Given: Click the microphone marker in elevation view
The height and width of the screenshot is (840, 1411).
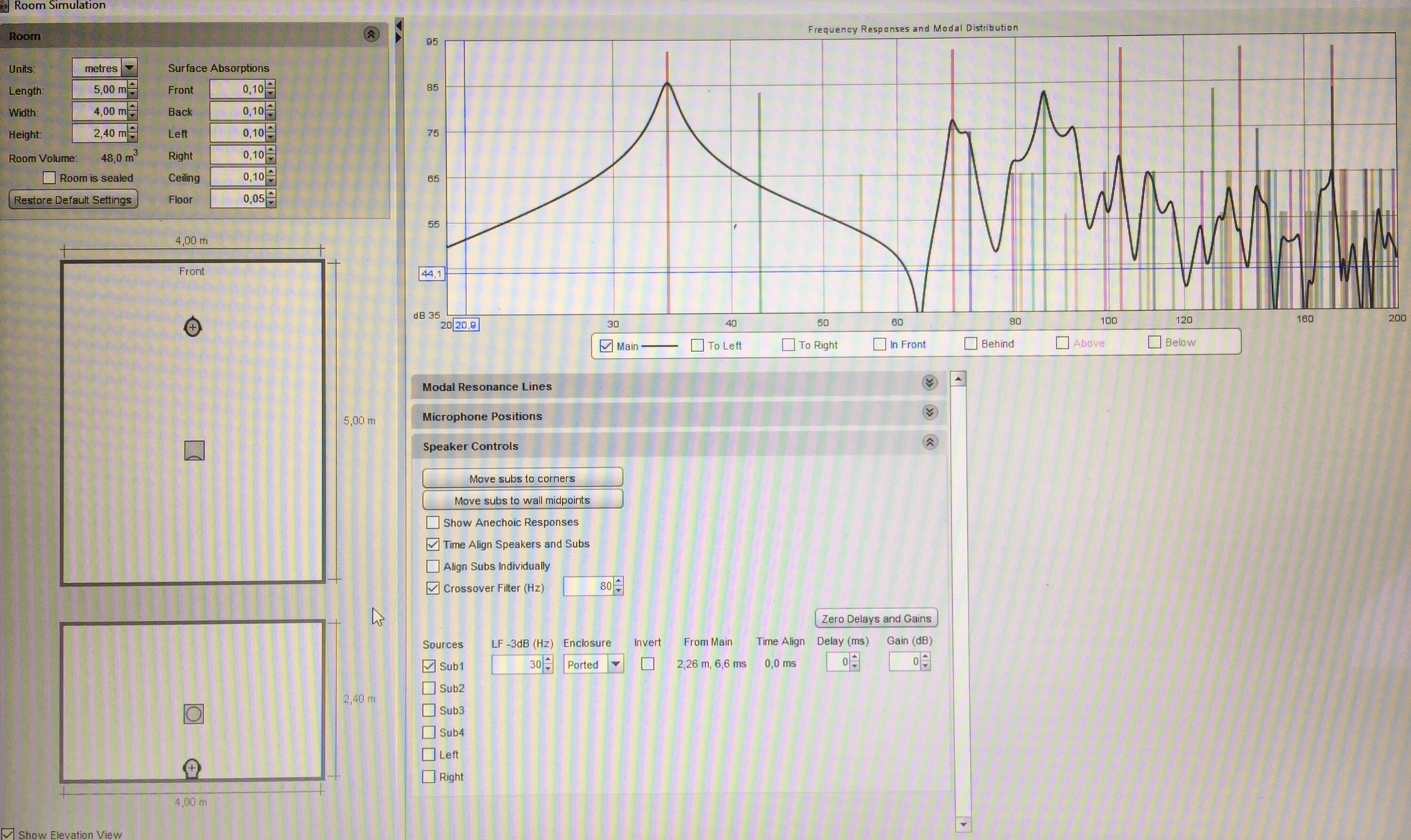Looking at the screenshot, I should [x=192, y=768].
